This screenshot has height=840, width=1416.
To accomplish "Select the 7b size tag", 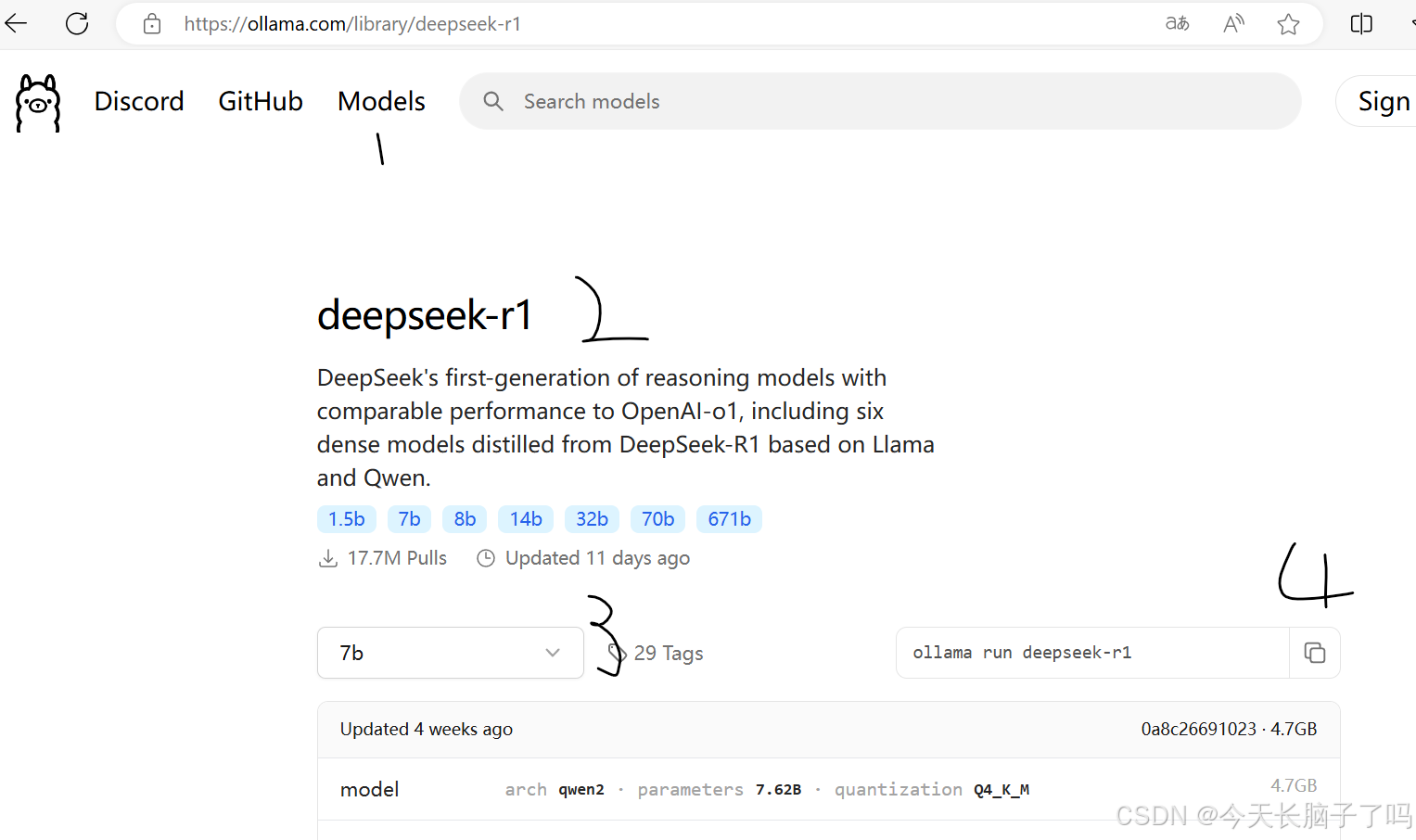I will tap(409, 519).
